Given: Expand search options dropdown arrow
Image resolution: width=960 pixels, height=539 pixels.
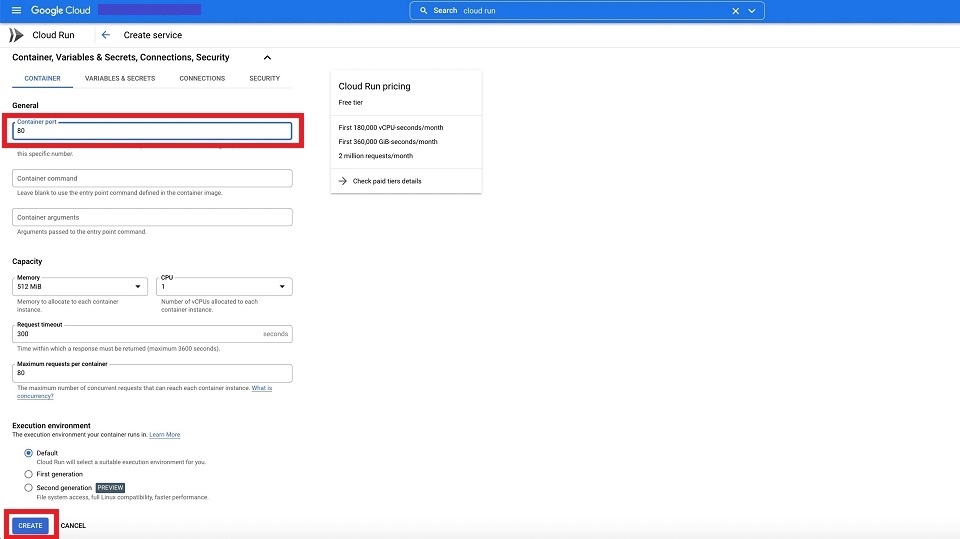Looking at the screenshot, I should coord(752,11).
